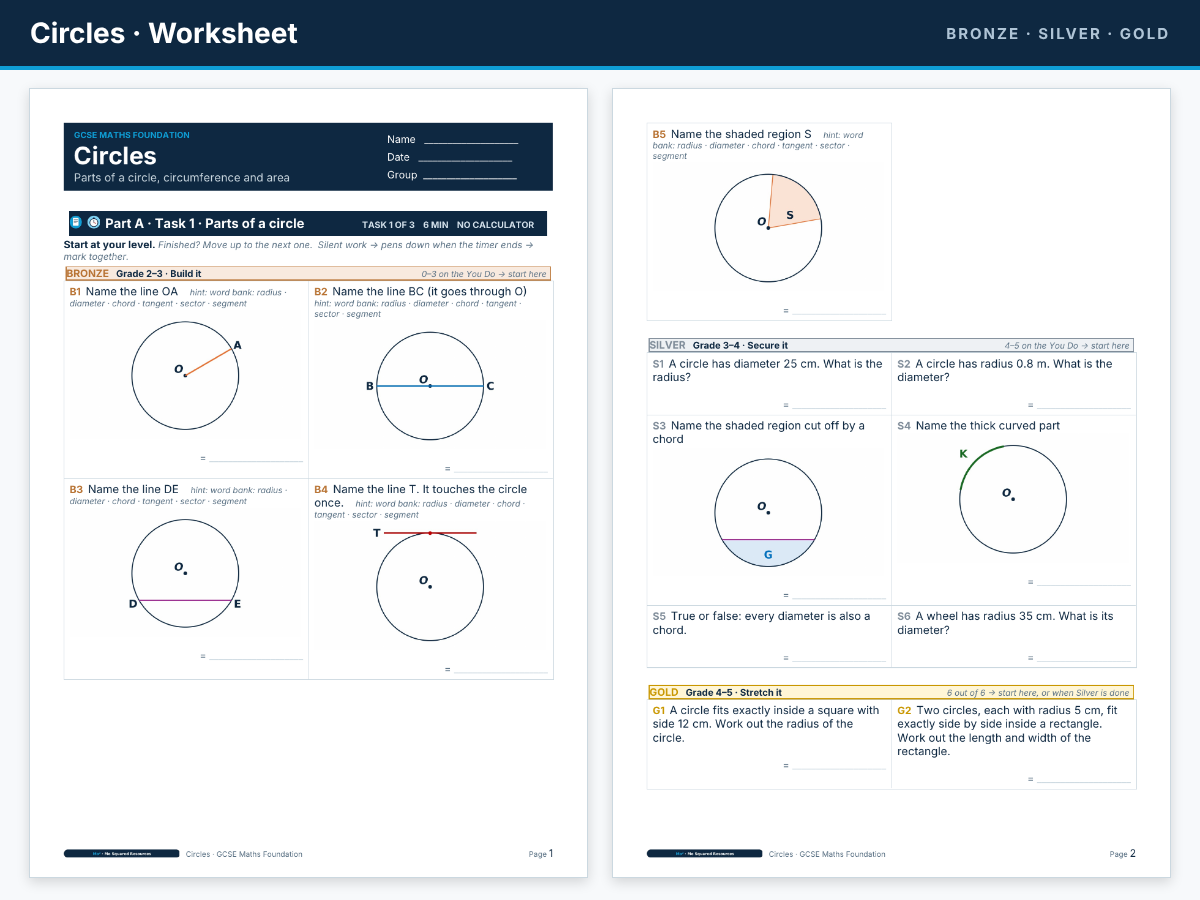Click the answer line for question B1
Screen dimensions: 1200x900
(x=256, y=461)
